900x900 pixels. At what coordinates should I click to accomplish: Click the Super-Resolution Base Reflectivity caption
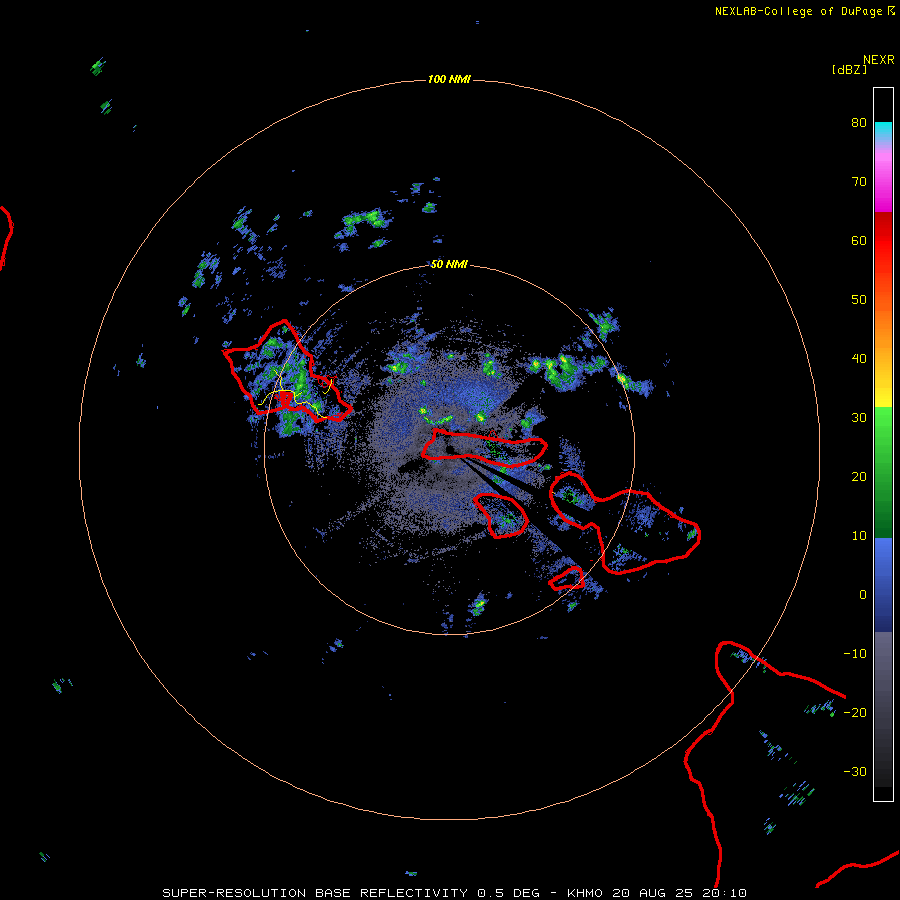tap(454, 893)
